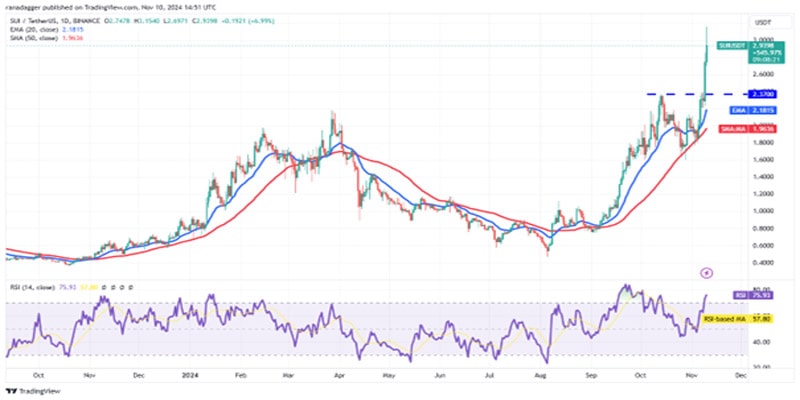Click the 1.0000 price level on the scale
Viewport: 800px width, 400px height.
[762, 211]
